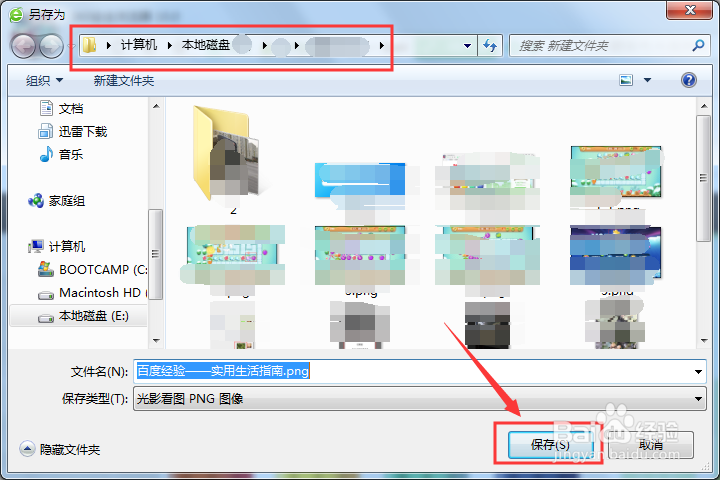720x480 pixels.
Task: Click navigation pane scroll down arrow
Action: pos(156,340)
